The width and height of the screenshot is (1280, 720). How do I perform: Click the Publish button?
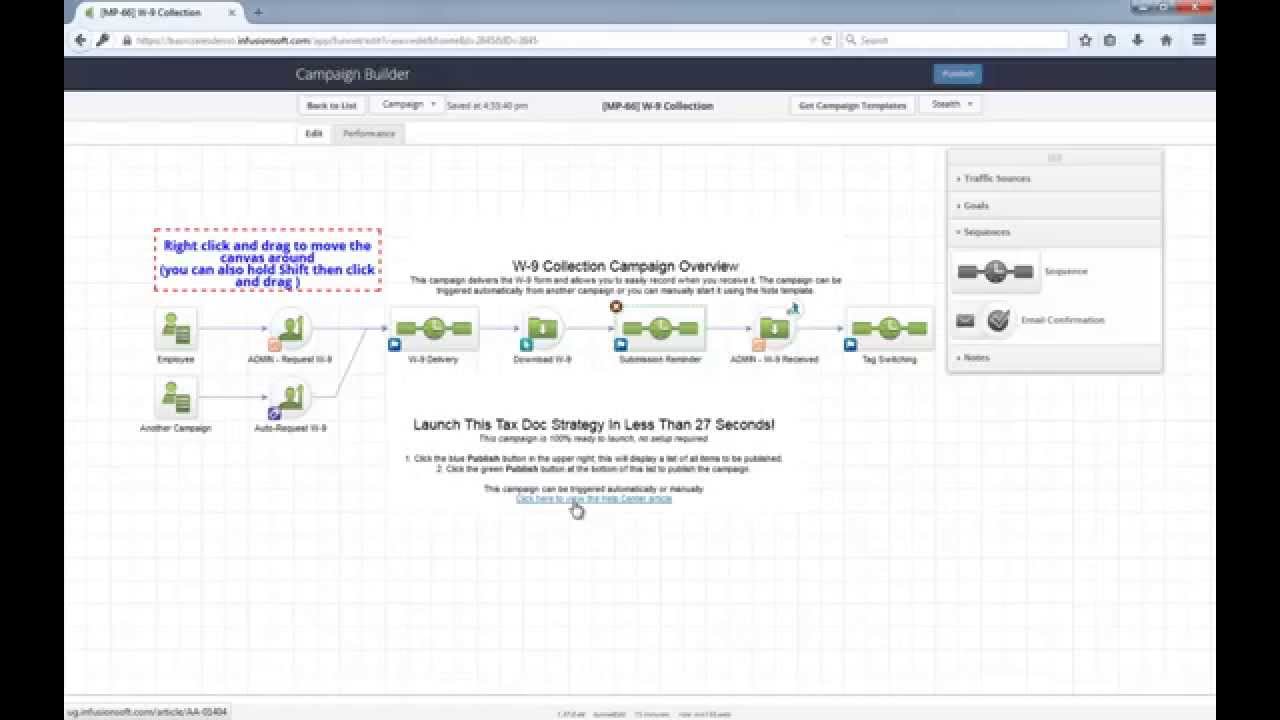click(x=958, y=74)
